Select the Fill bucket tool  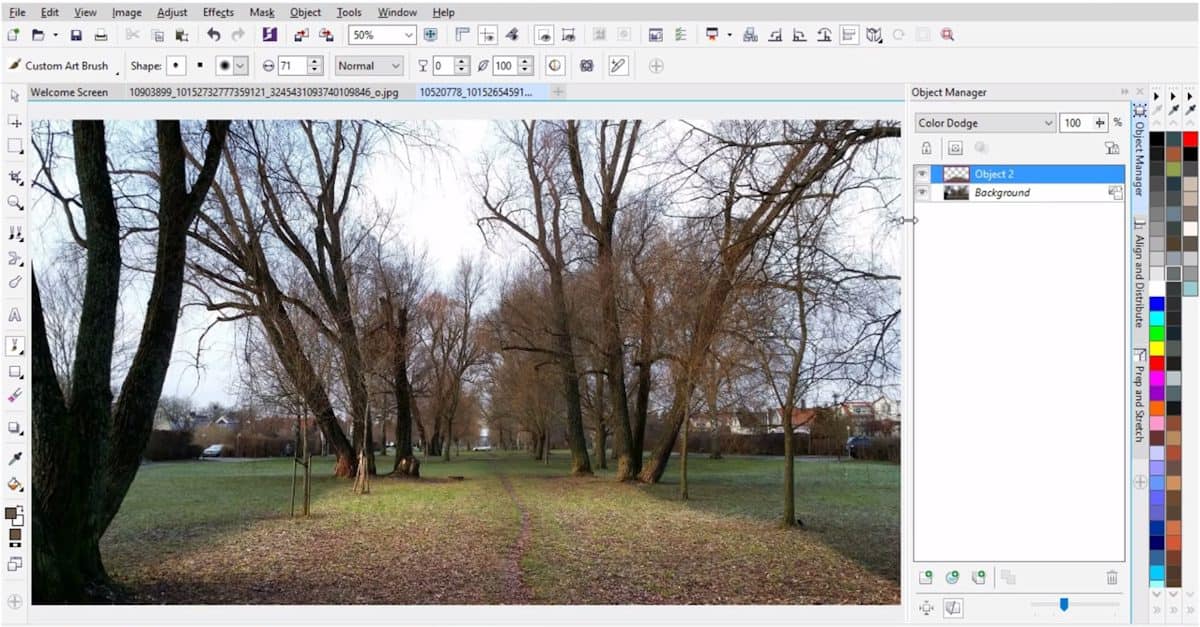click(x=15, y=485)
